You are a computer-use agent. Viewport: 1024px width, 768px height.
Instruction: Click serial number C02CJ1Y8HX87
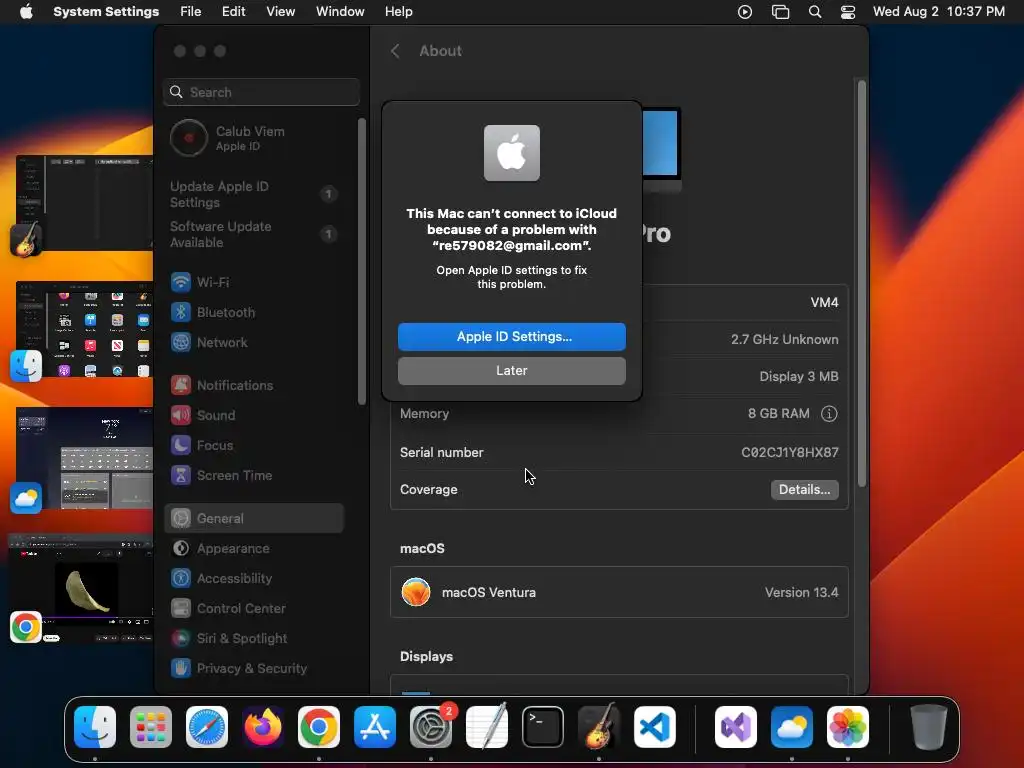(790, 452)
